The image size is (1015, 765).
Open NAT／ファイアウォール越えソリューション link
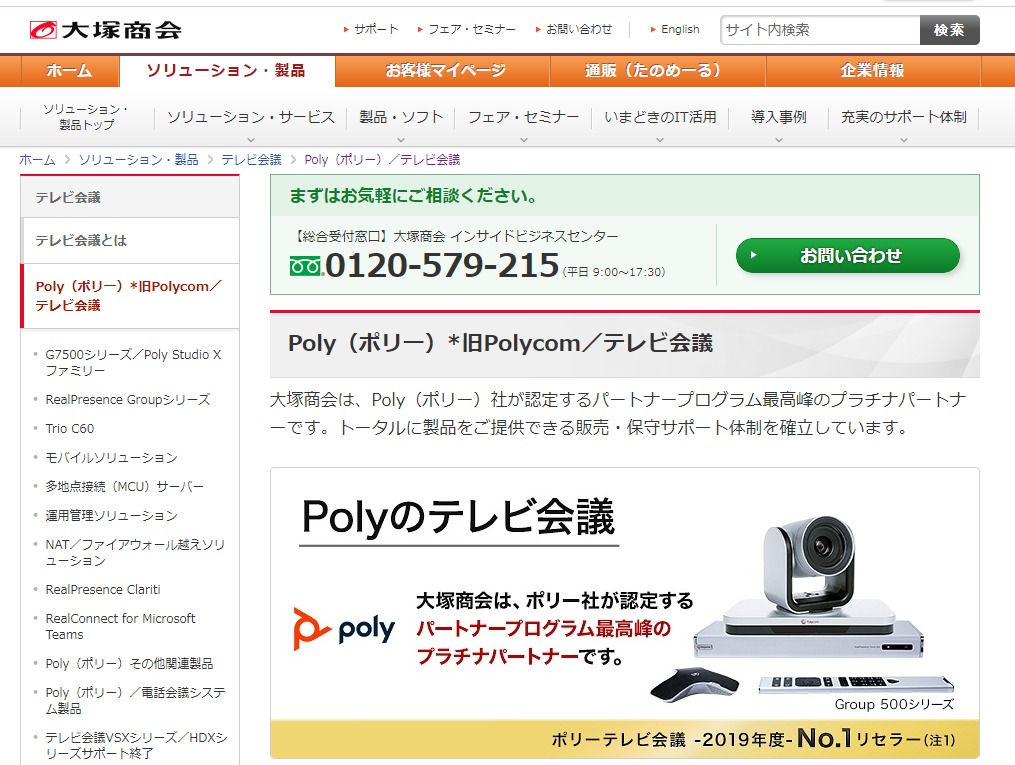click(x=135, y=553)
